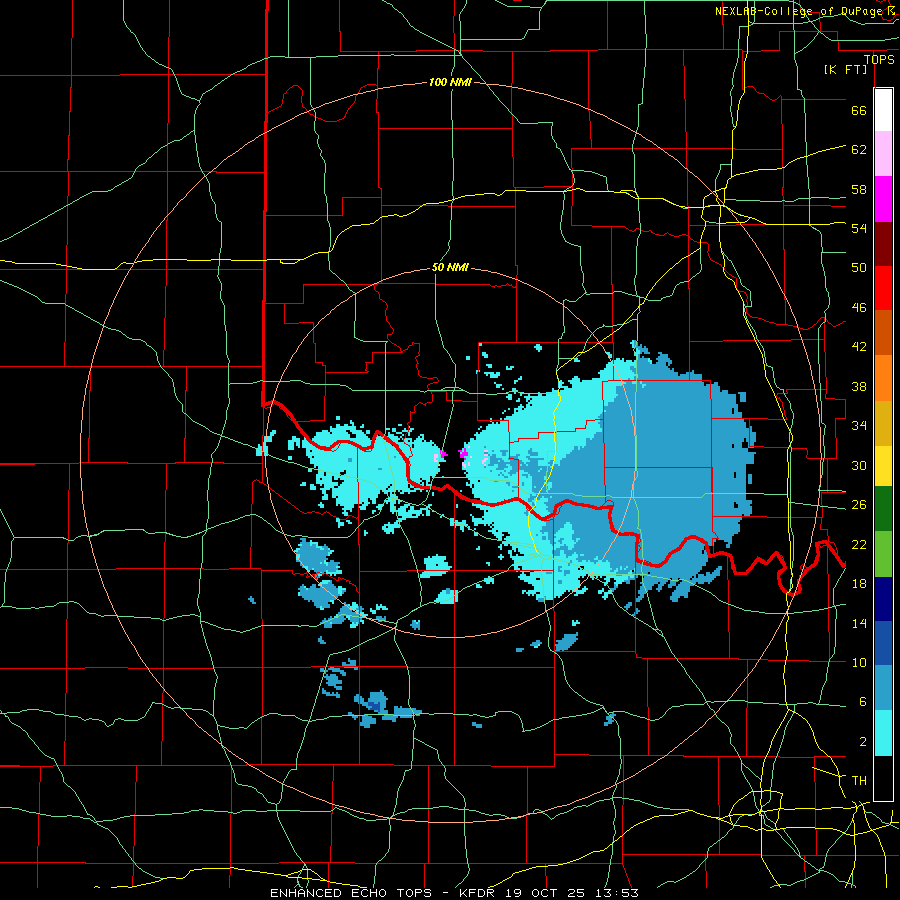Click the legend value 30
The image size is (900, 900).
click(x=859, y=465)
